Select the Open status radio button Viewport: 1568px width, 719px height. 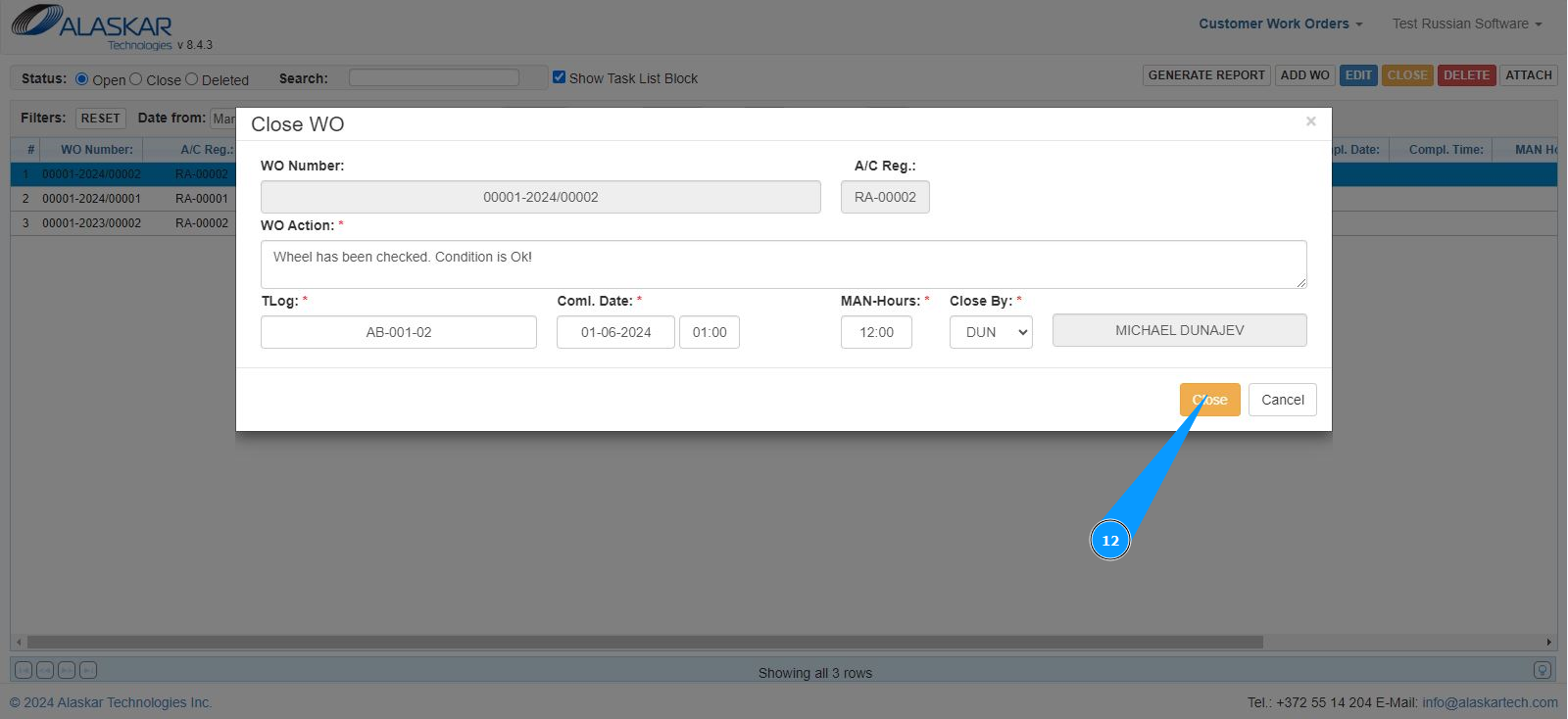[82, 79]
